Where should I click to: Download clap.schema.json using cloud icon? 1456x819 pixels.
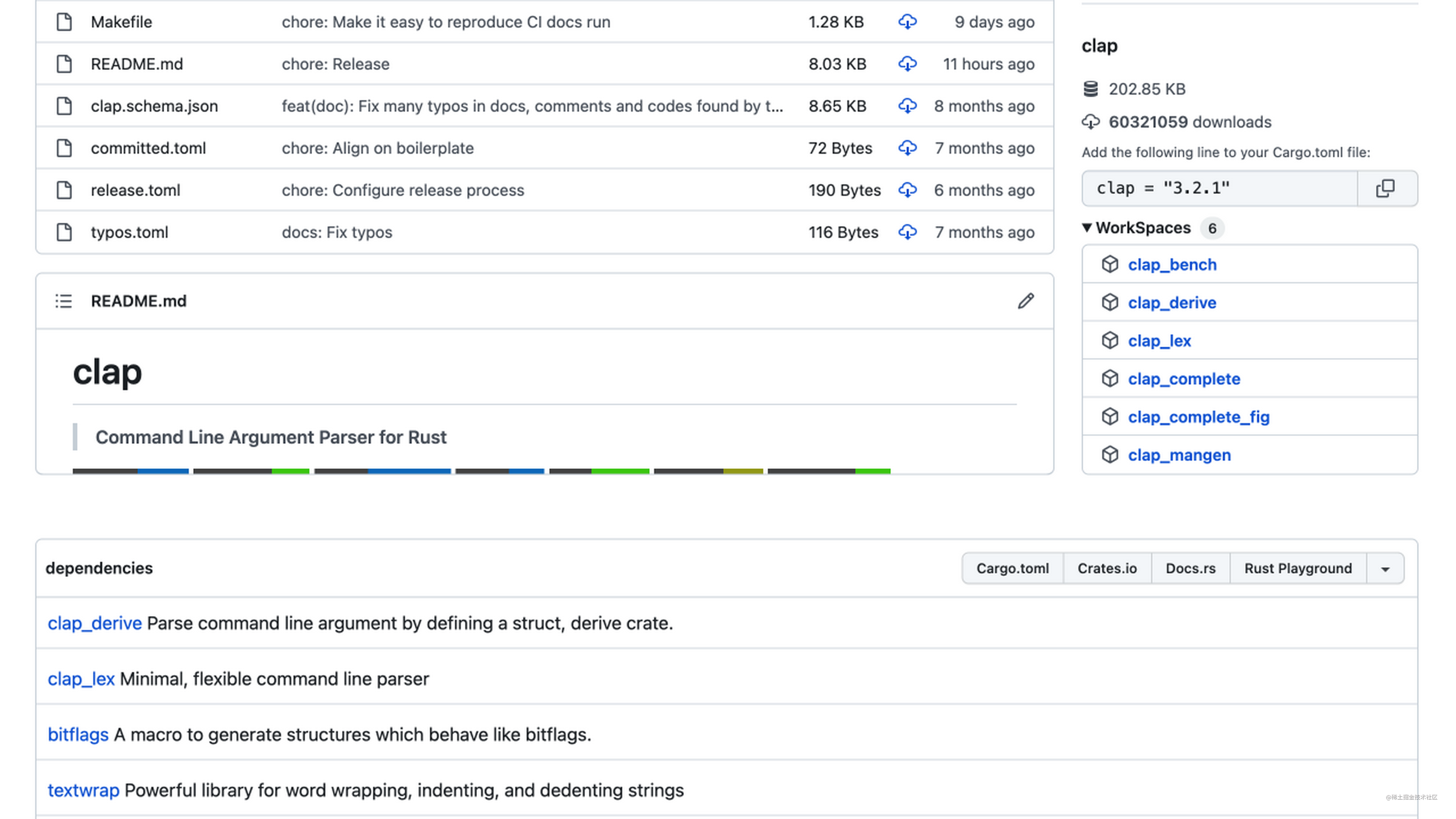(907, 106)
